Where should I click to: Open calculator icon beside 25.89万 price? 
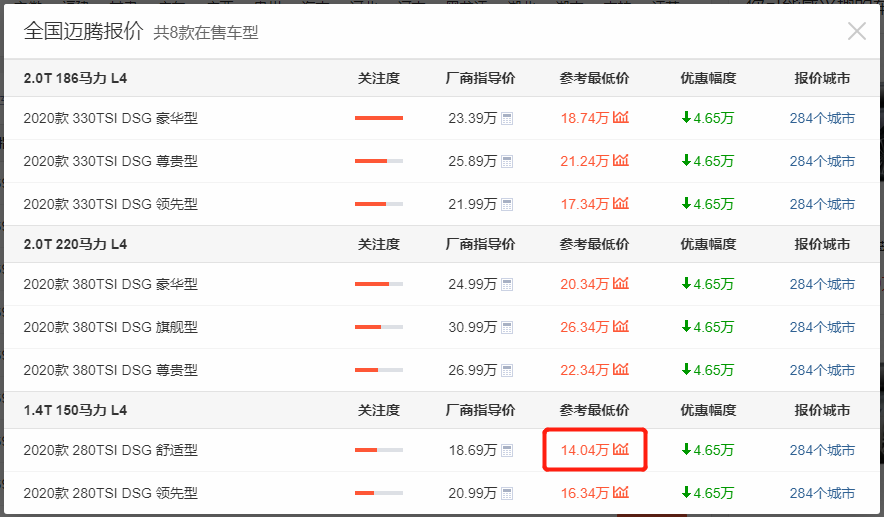tap(507, 161)
